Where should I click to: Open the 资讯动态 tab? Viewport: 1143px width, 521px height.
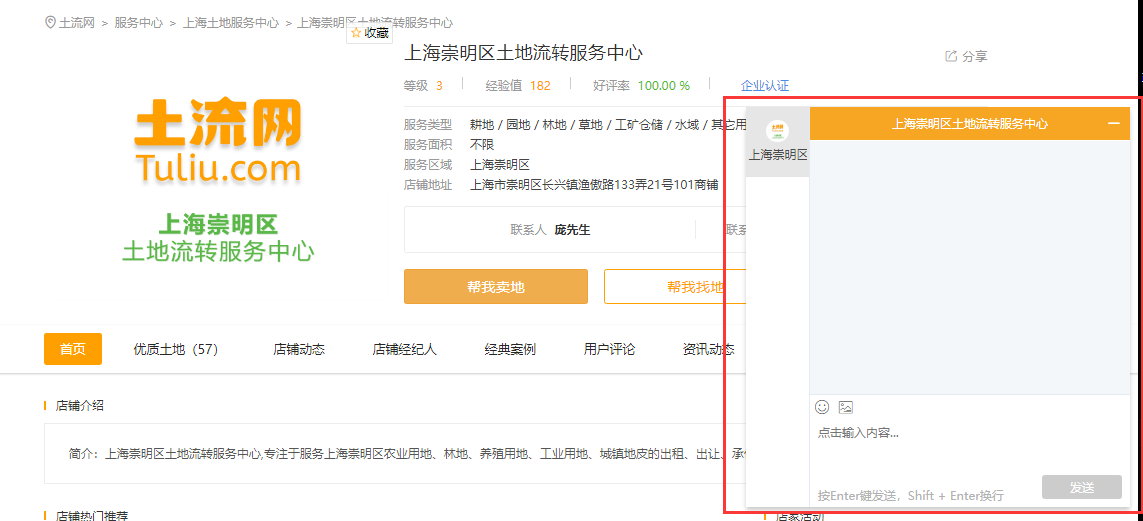[709, 349]
